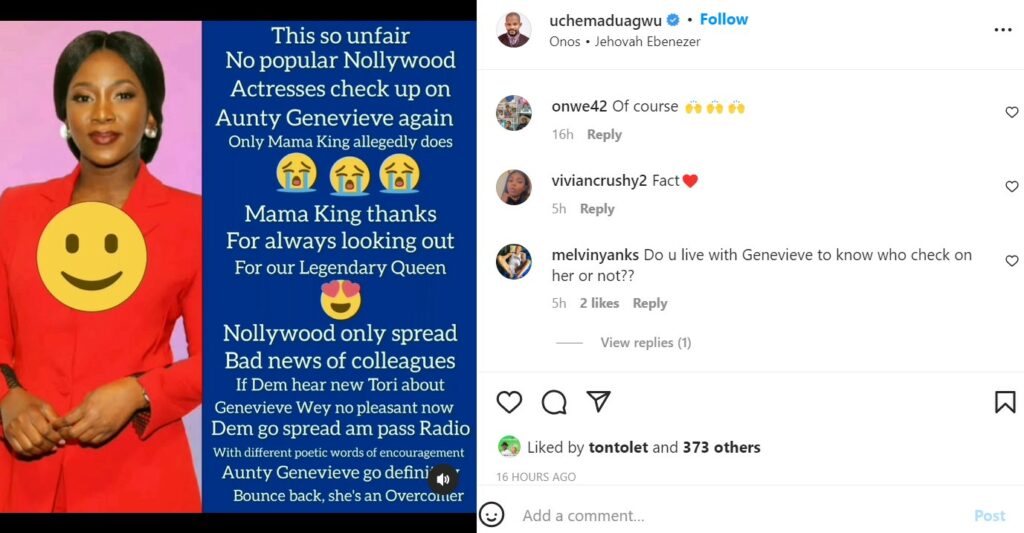
Task: Open more options three-dot menu
Action: point(1003,30)
